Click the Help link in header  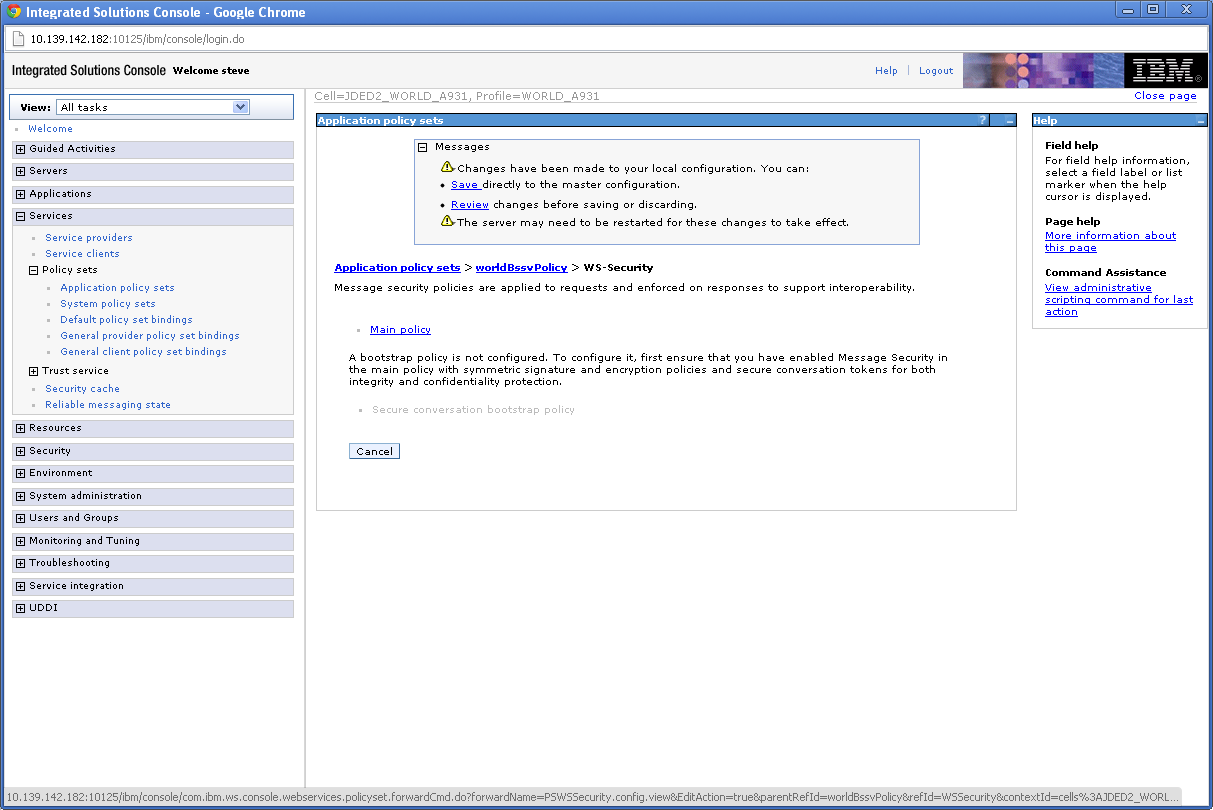[886, 71]
